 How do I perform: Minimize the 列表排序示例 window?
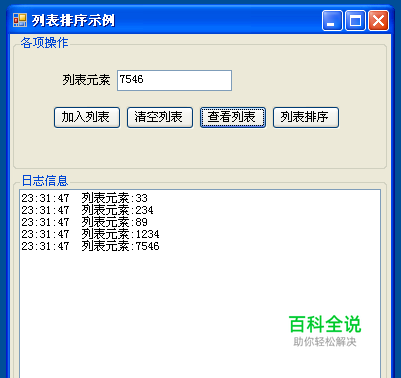(x=332, y=21)
